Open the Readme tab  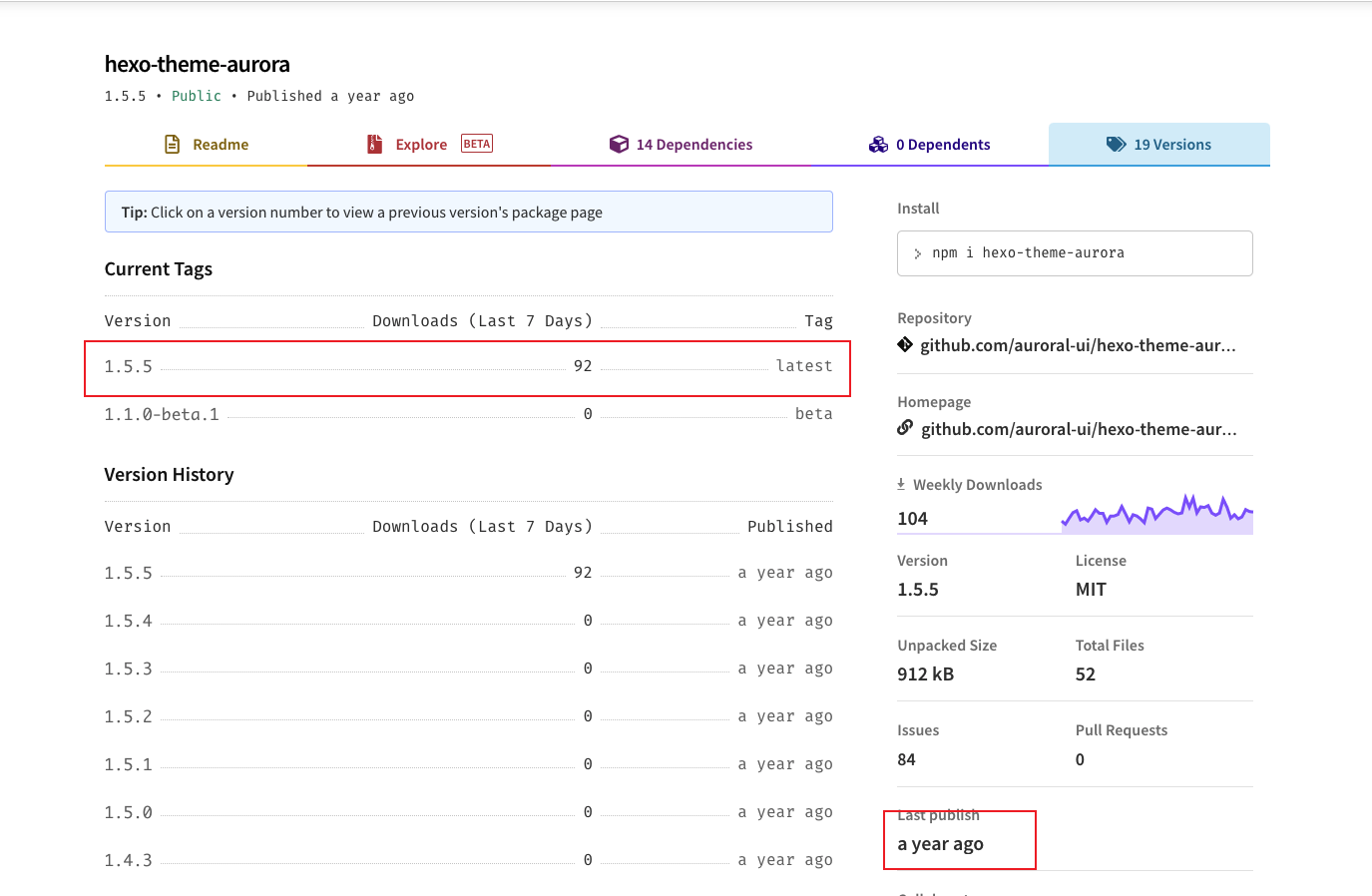(x=206, y=145)
